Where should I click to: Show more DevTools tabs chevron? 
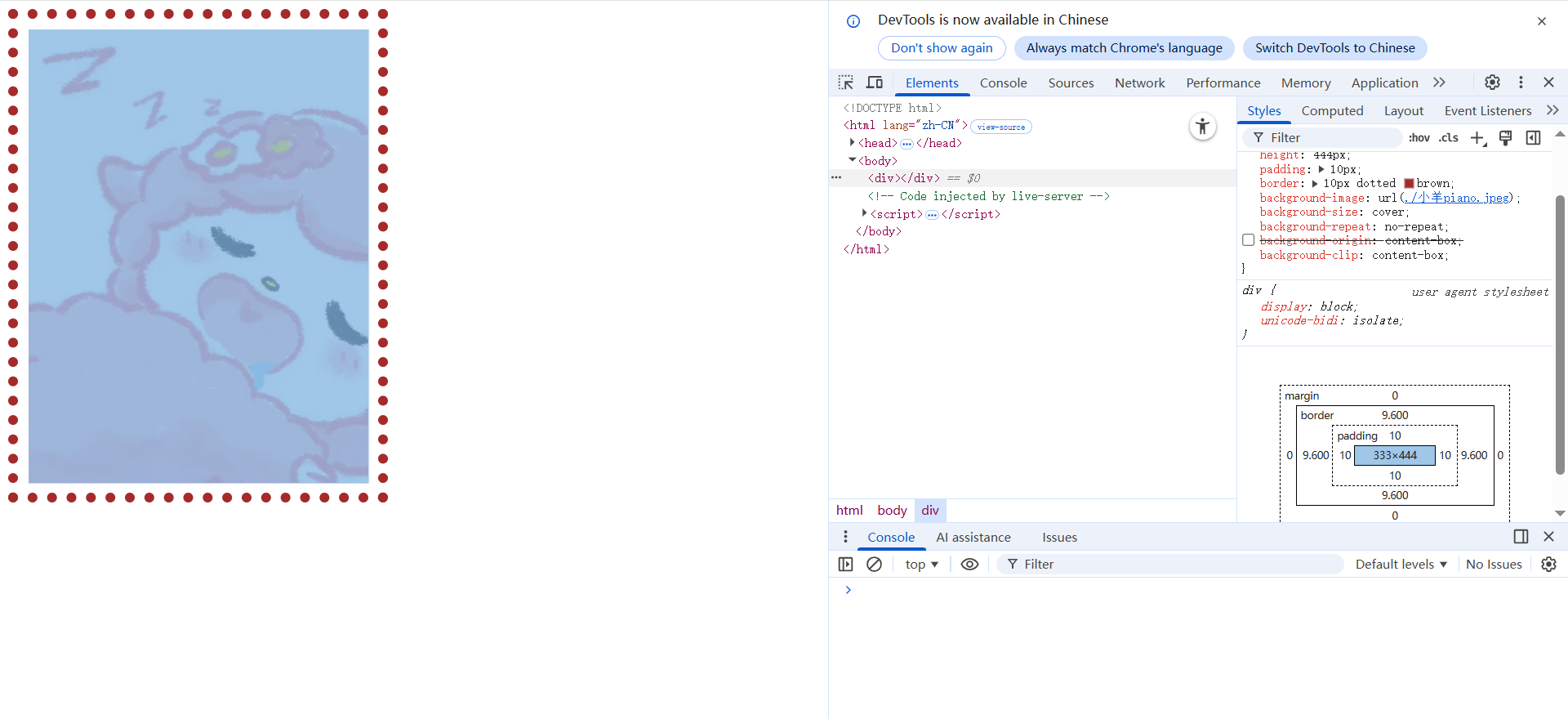[x=1439, y=83]
